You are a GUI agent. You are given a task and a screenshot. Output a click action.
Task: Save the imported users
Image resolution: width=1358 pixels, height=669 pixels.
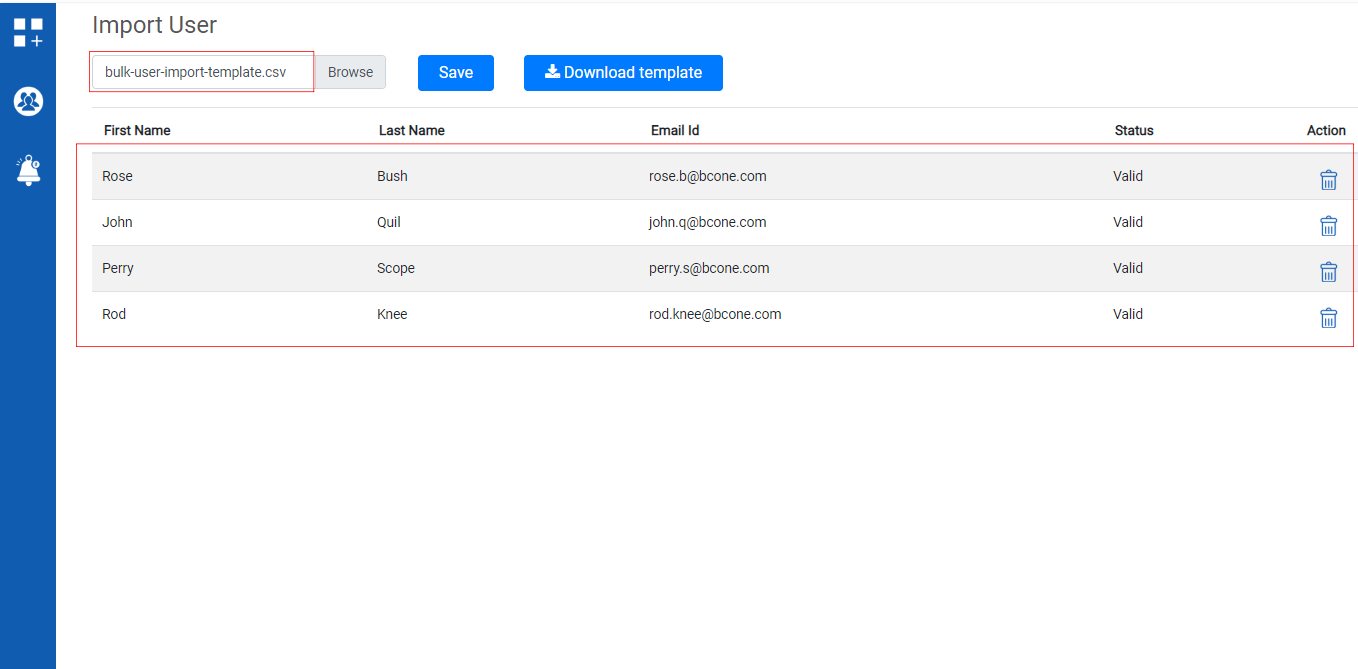tap(456, 73)
